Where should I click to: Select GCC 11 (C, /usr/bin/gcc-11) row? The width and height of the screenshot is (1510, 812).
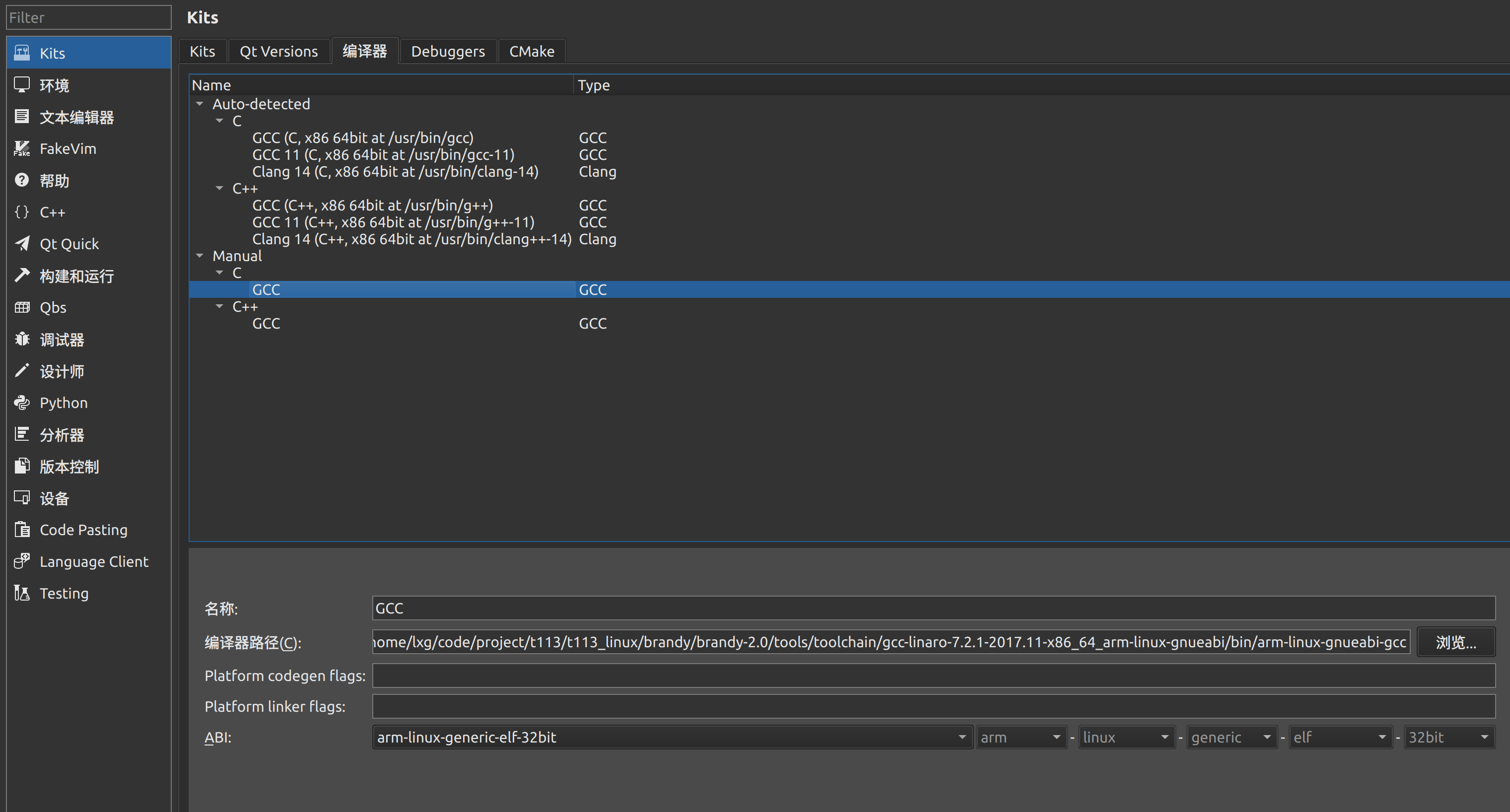(x=849, y=155)
